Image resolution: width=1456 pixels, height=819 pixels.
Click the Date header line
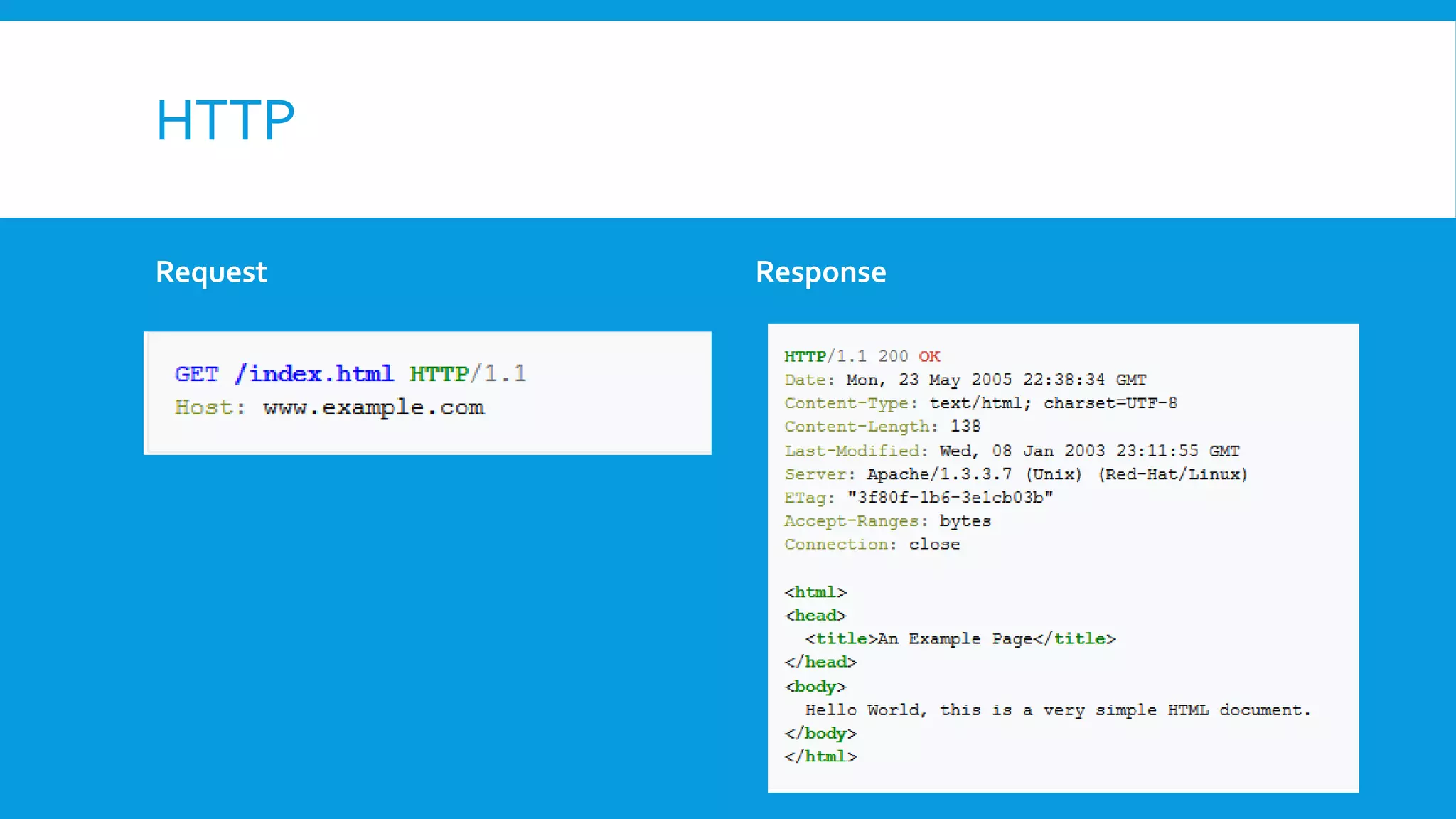[x=965, y=380]
